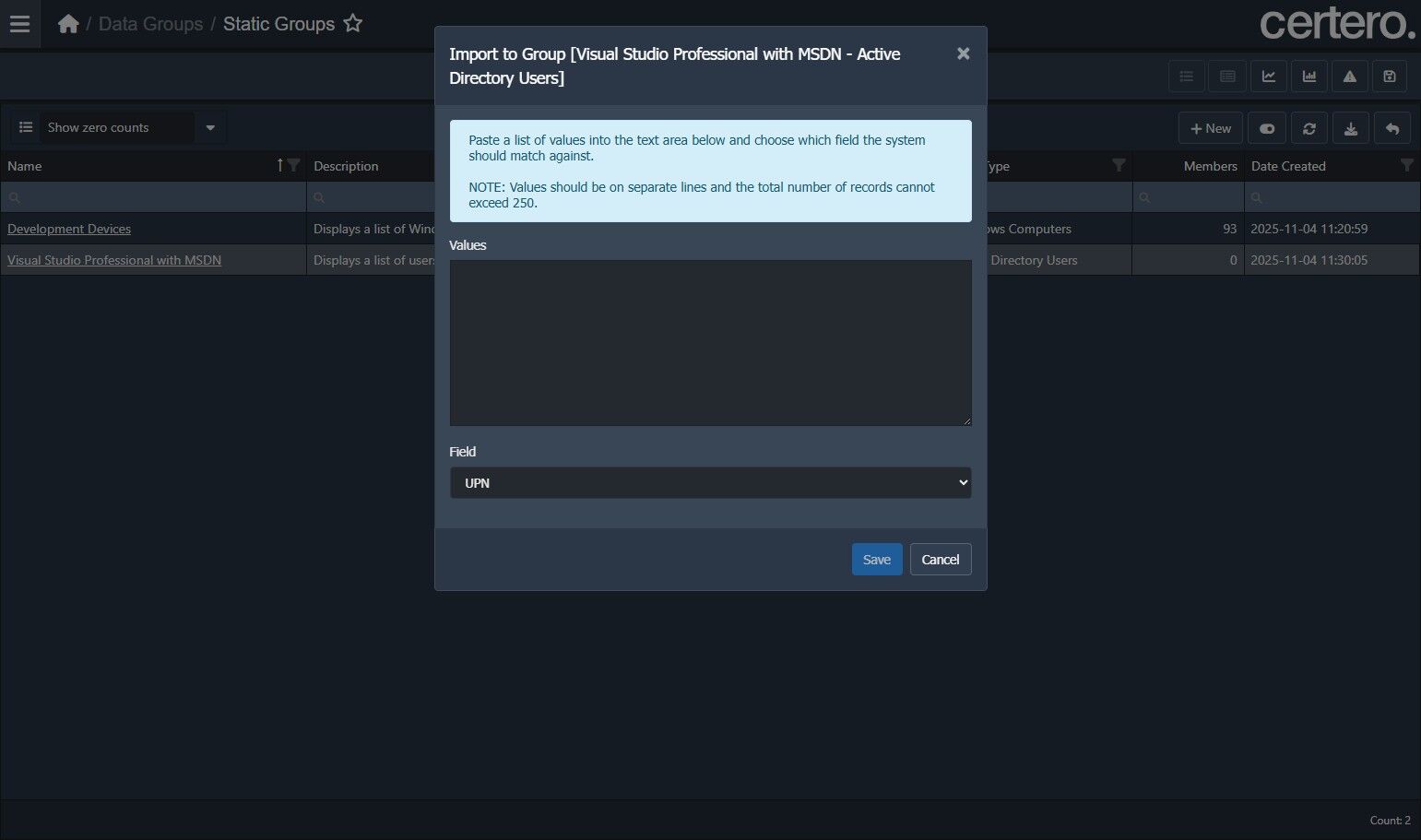The width and height of the screenshot is (1421, 840).
Task: Cancel the Import to Group dialog
Action: [941, 560]
